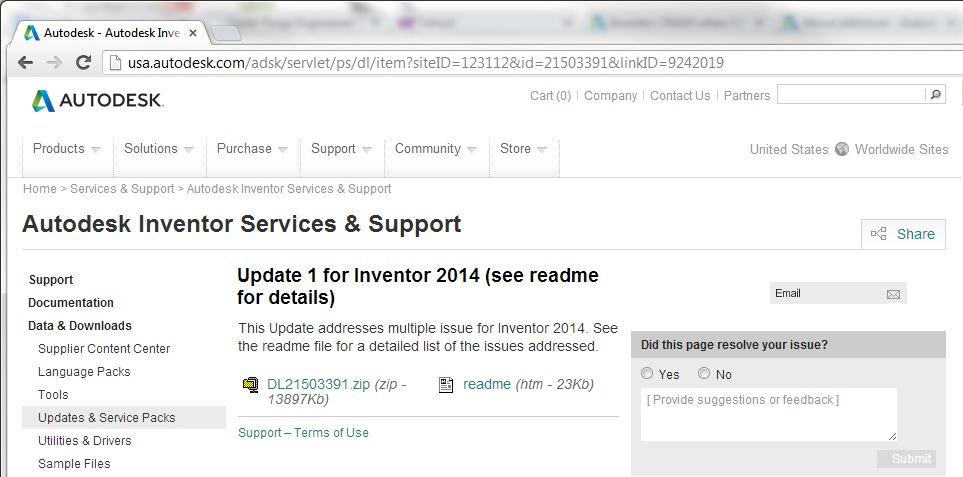Screen dimensions: 963x477
Task: Expand the Store menu
Action: coord(523,149)
